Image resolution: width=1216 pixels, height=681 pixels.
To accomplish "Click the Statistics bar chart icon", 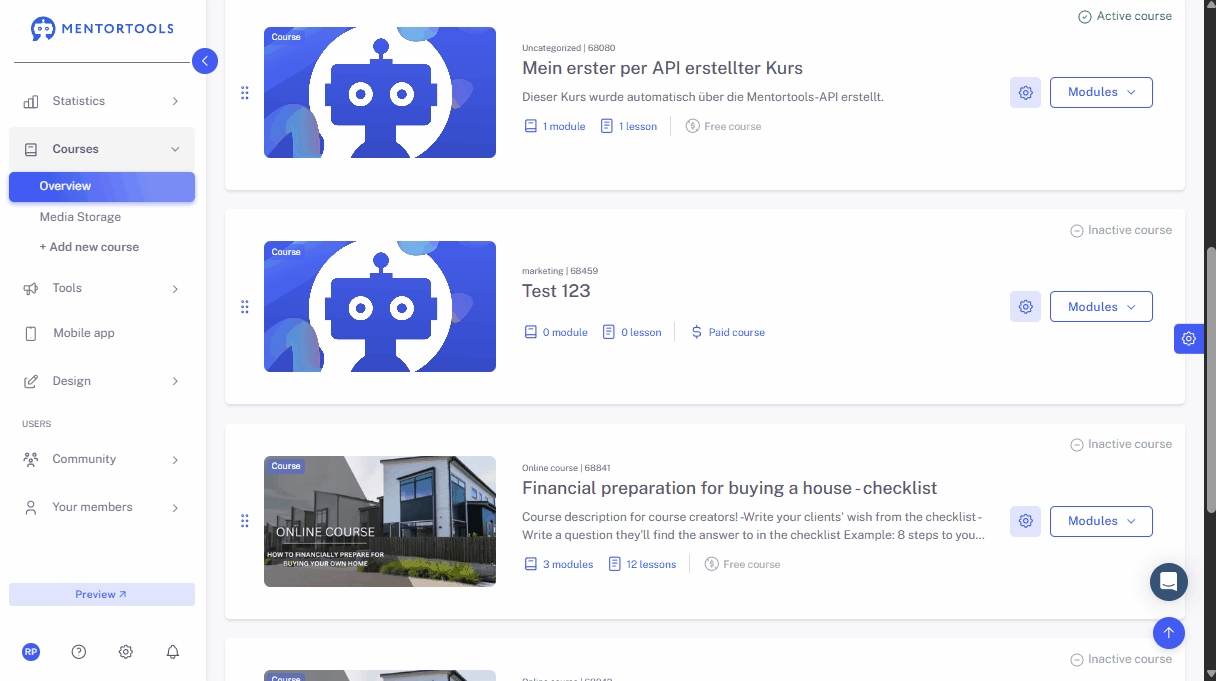I will [x=31, y=101].
